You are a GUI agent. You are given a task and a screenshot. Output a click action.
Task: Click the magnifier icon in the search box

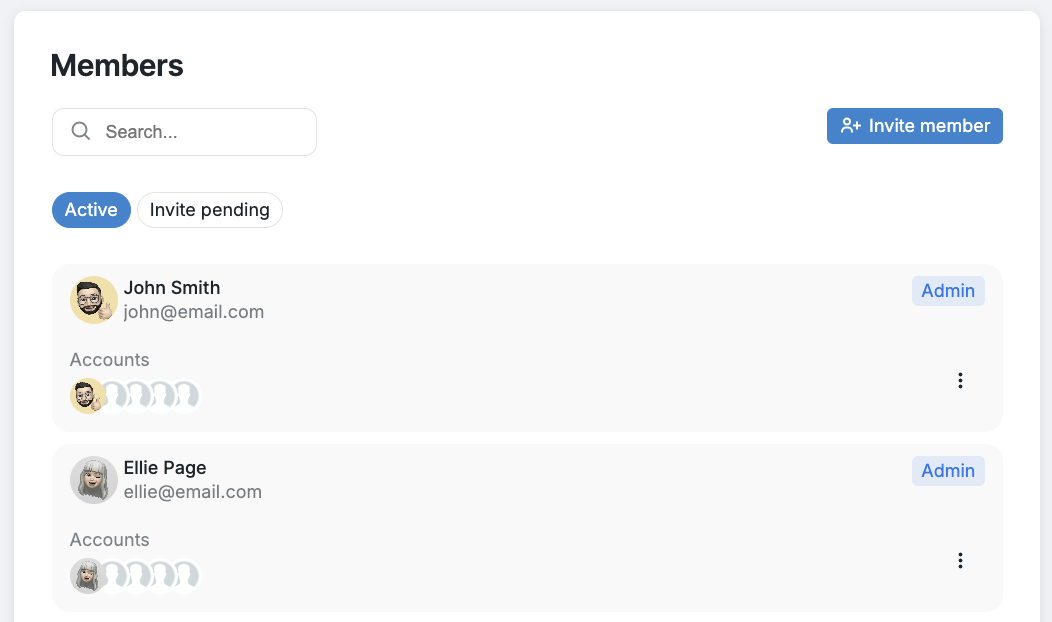point(81,131)
